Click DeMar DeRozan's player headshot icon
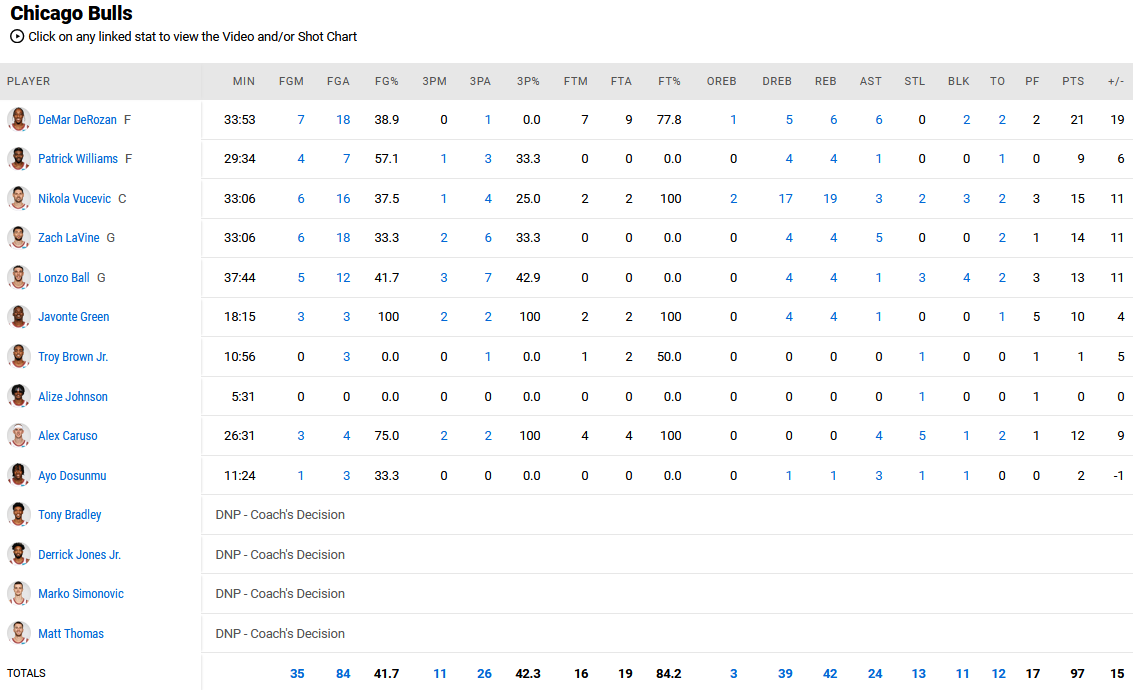 (18, 119)
